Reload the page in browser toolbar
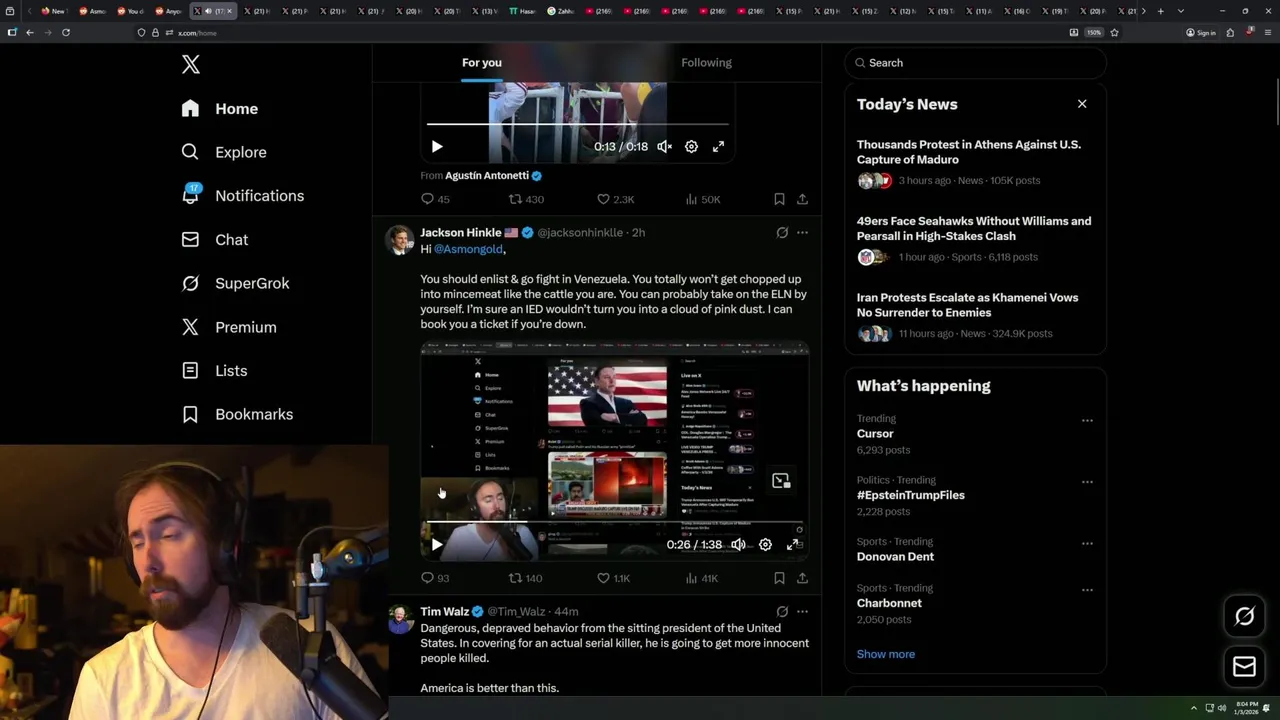Image resolution: width=1280 pixels, height=720 pixels. pos(66,32)
